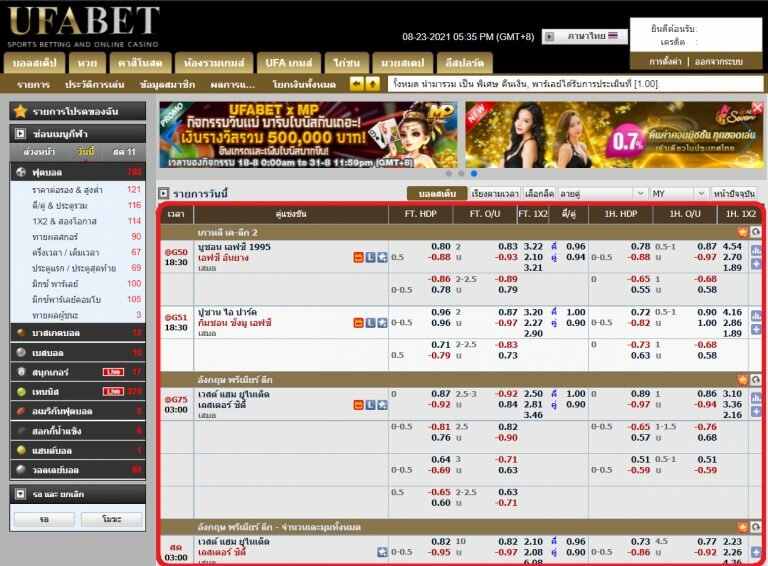This screenshot has height=566, width=768.
Task: Click the เรียงตามเวลา sort button
Action: point(495,194)
